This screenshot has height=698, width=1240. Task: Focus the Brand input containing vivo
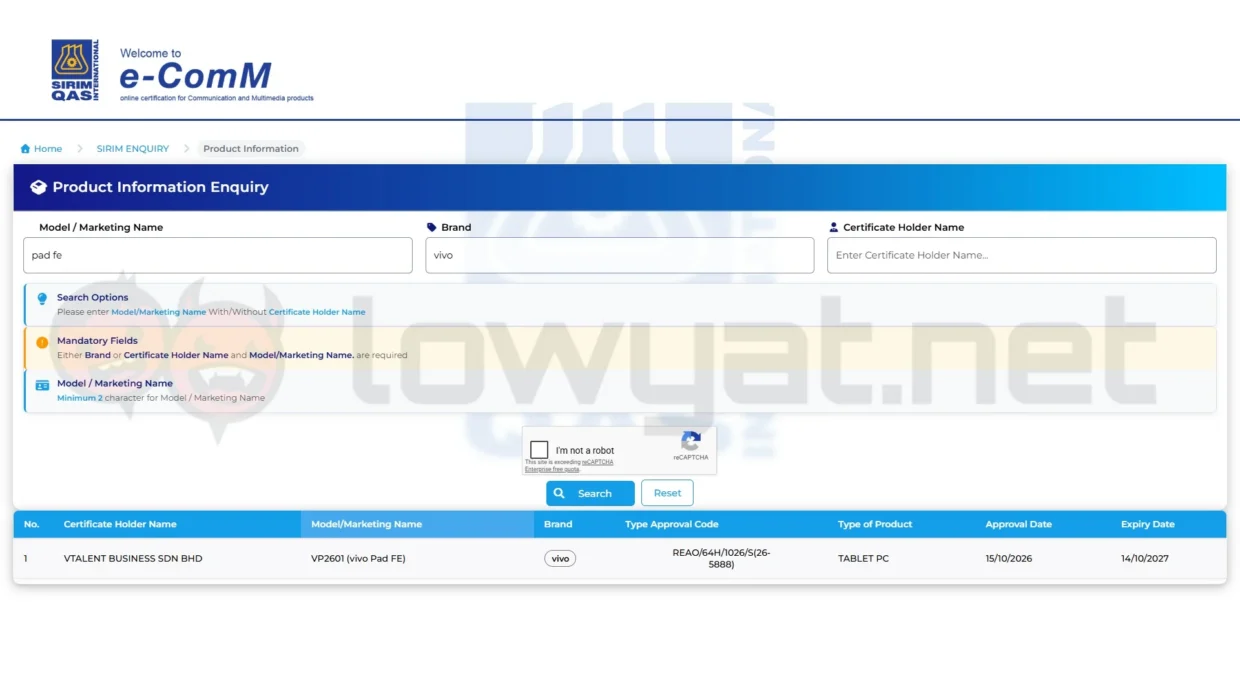(x=620, y=255)
